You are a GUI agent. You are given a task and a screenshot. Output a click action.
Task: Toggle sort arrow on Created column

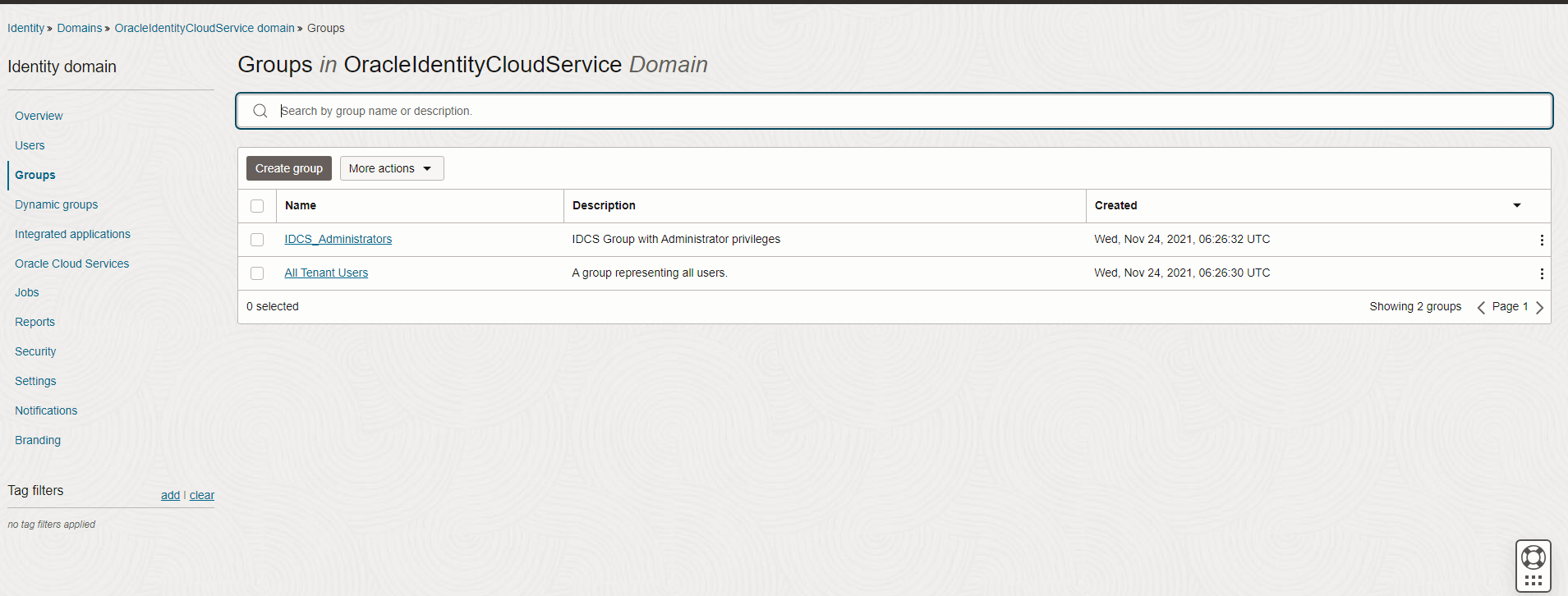coord(1516,205)
